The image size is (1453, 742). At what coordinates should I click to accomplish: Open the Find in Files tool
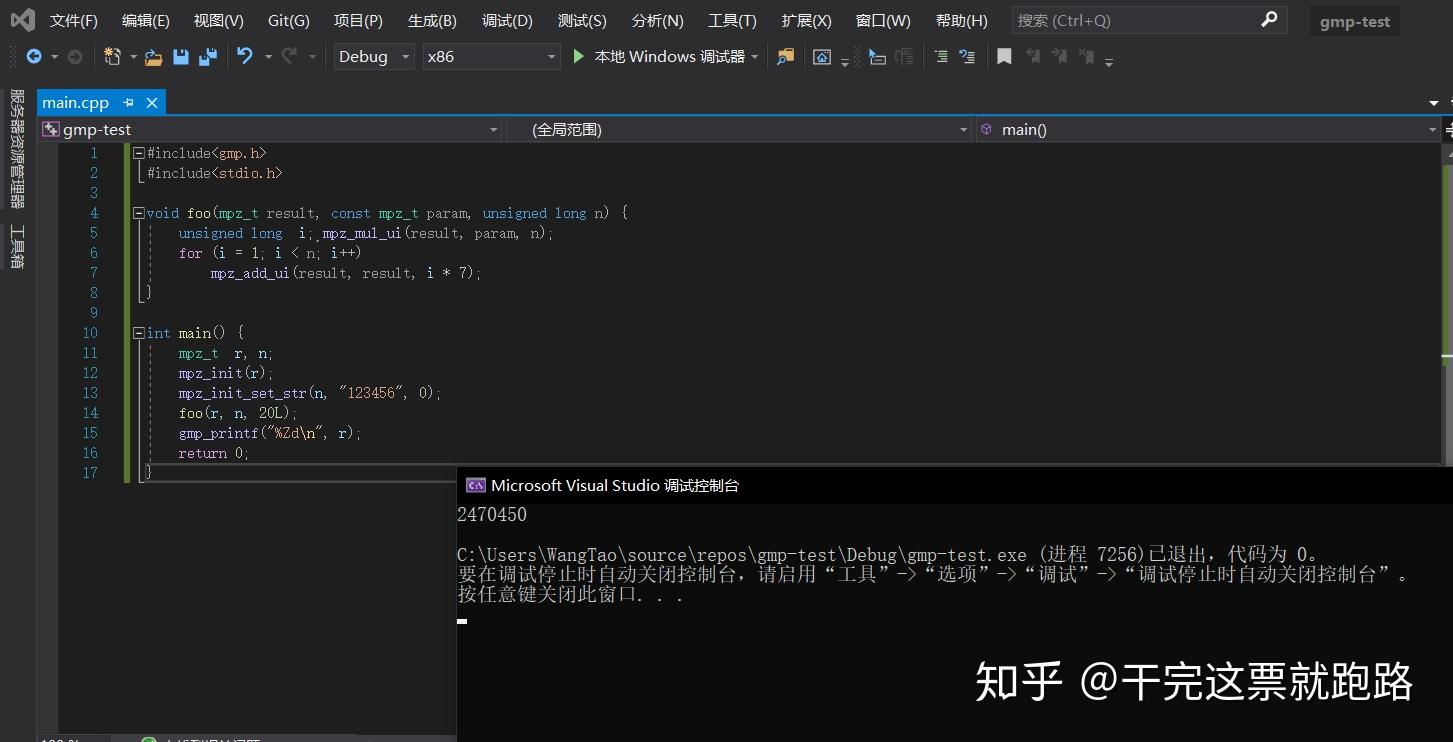(x=785, y=56)
